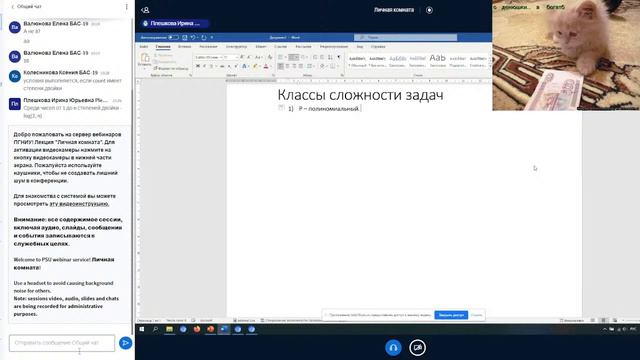
Task: Click the blue button in sharing notification
Action: coord(451,315)
